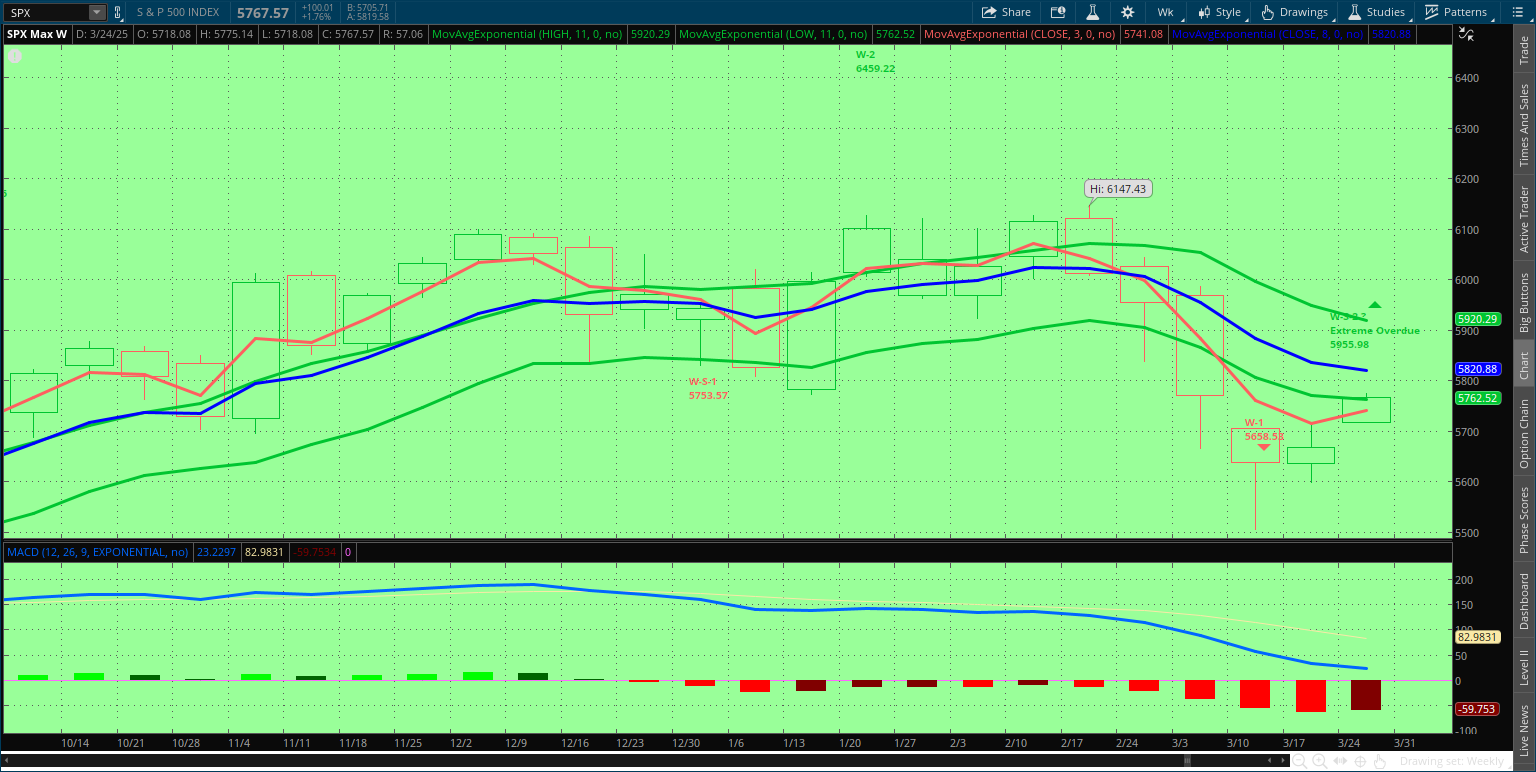Click the W-1 5658.53 red label

pyautogui.click(x=1264, y=430)
